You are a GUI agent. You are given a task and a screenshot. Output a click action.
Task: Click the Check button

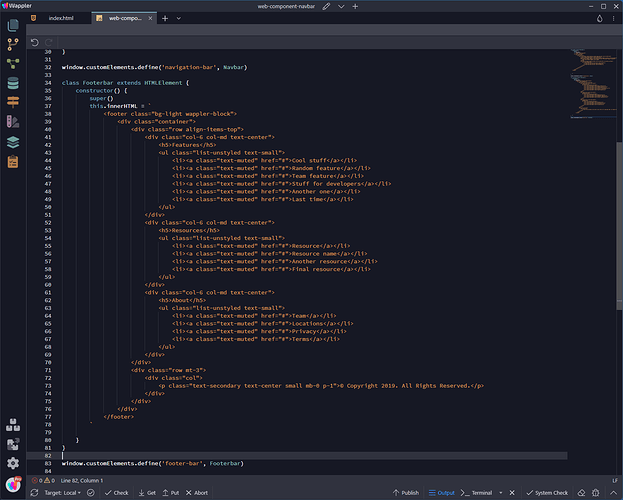116,493
